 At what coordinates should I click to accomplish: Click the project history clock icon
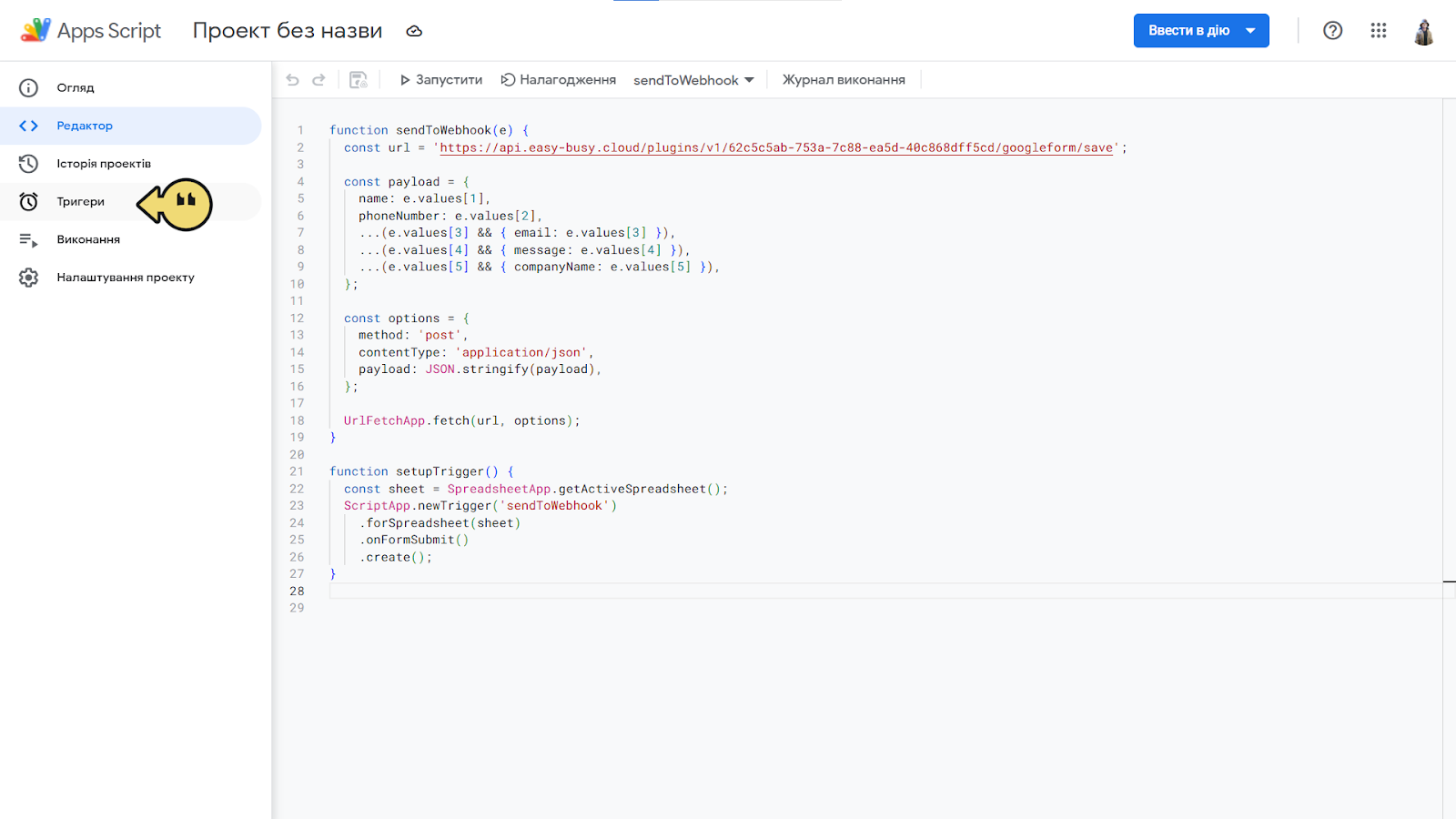pos(29,164)
